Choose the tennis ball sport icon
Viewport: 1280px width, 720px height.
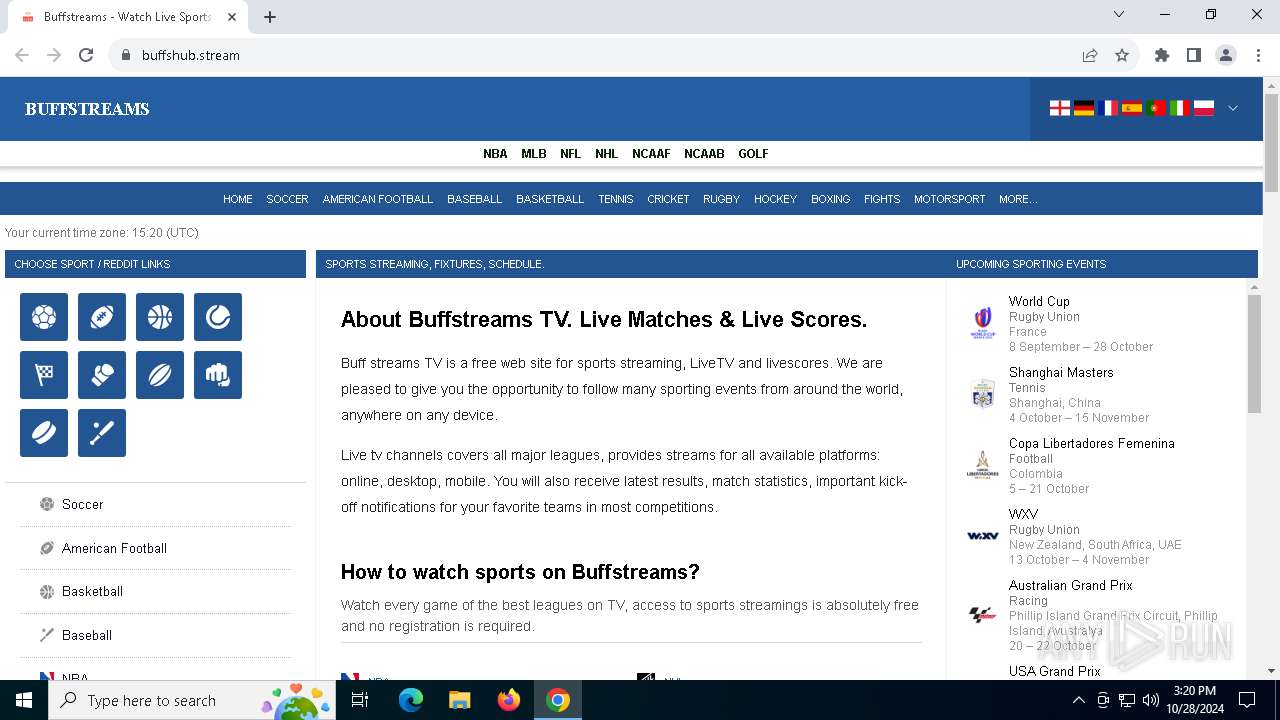[x=218, y=317]
